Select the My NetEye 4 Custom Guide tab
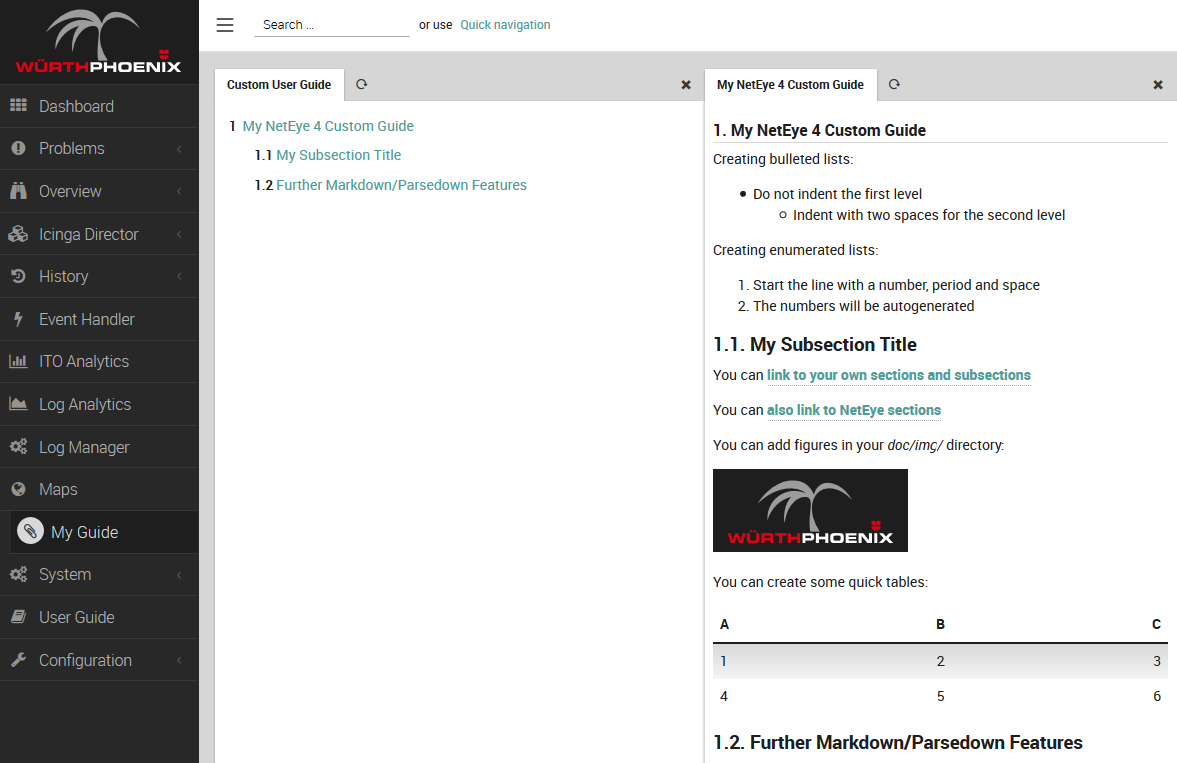This screenshot has width=1177, height=763. click(x=790, y=85)
